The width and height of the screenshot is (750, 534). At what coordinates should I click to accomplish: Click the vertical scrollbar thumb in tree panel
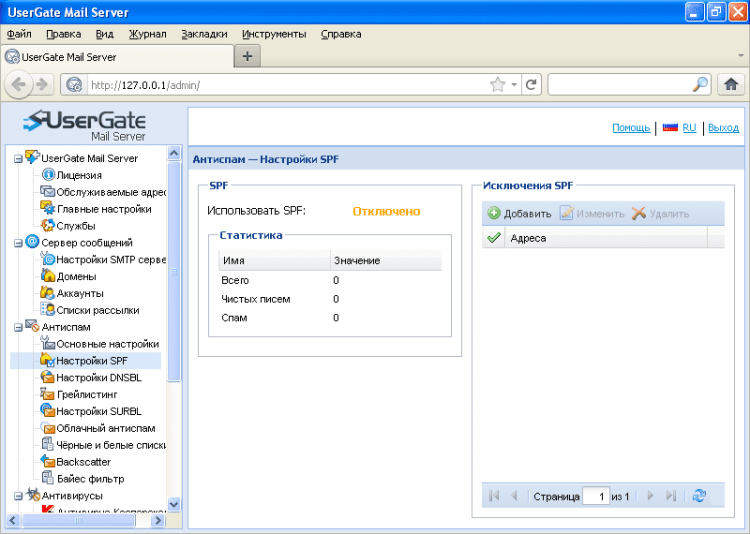[x=174, y=272]
